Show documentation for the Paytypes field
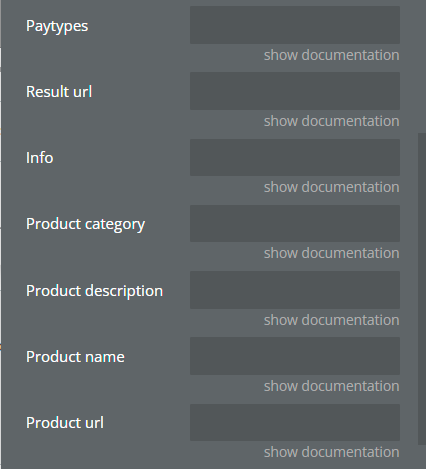This screenshot has width=426, height=469. [332, 55]
